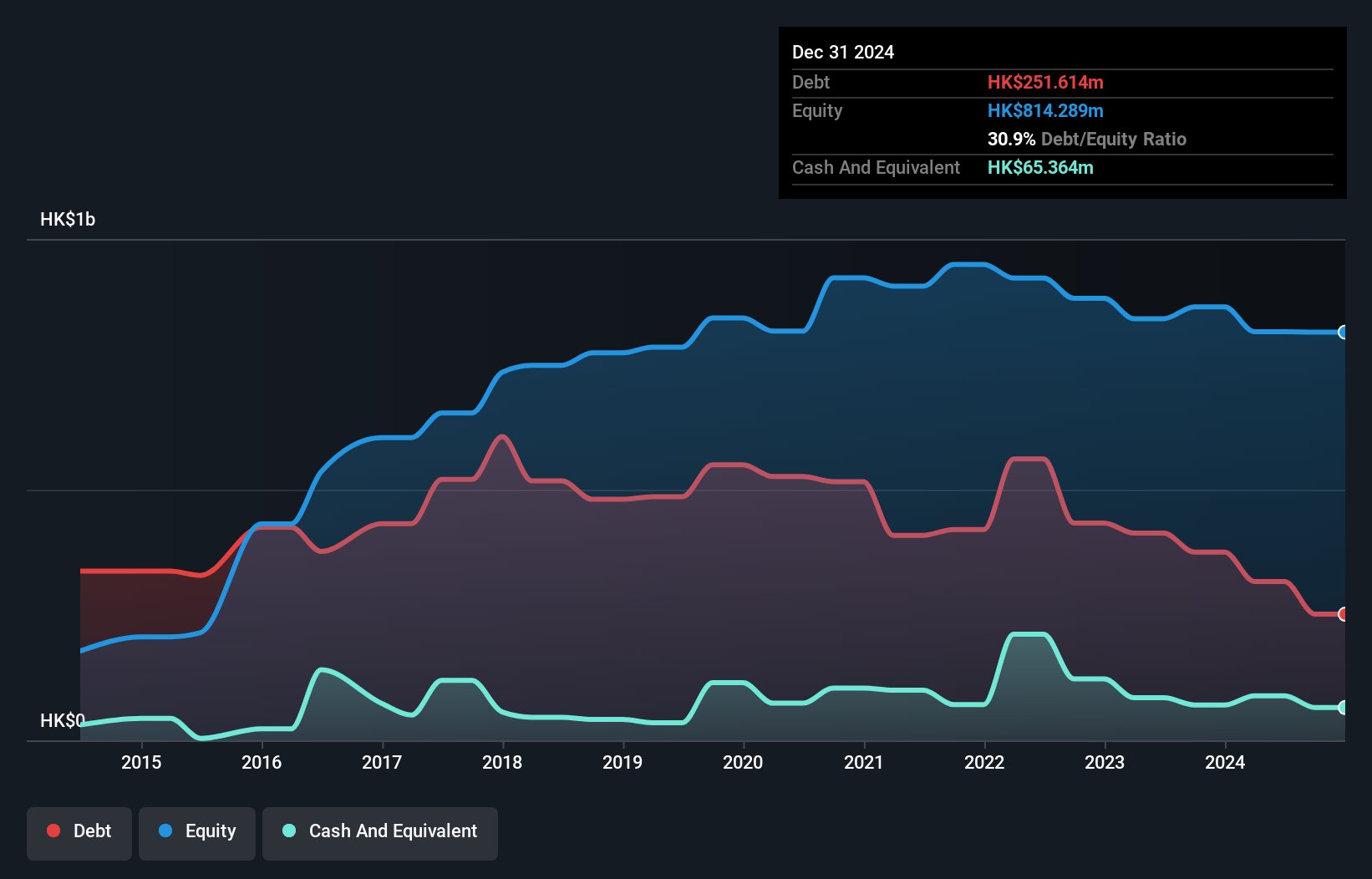Click the 2015 x-axis label
The height and width of the screenshot is (879, 1372).
coord(141,762)
